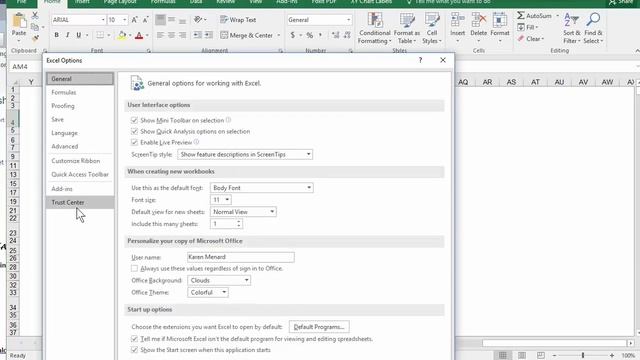
Task: Click the Decrease Indent icon
Action: pos(197,35)
